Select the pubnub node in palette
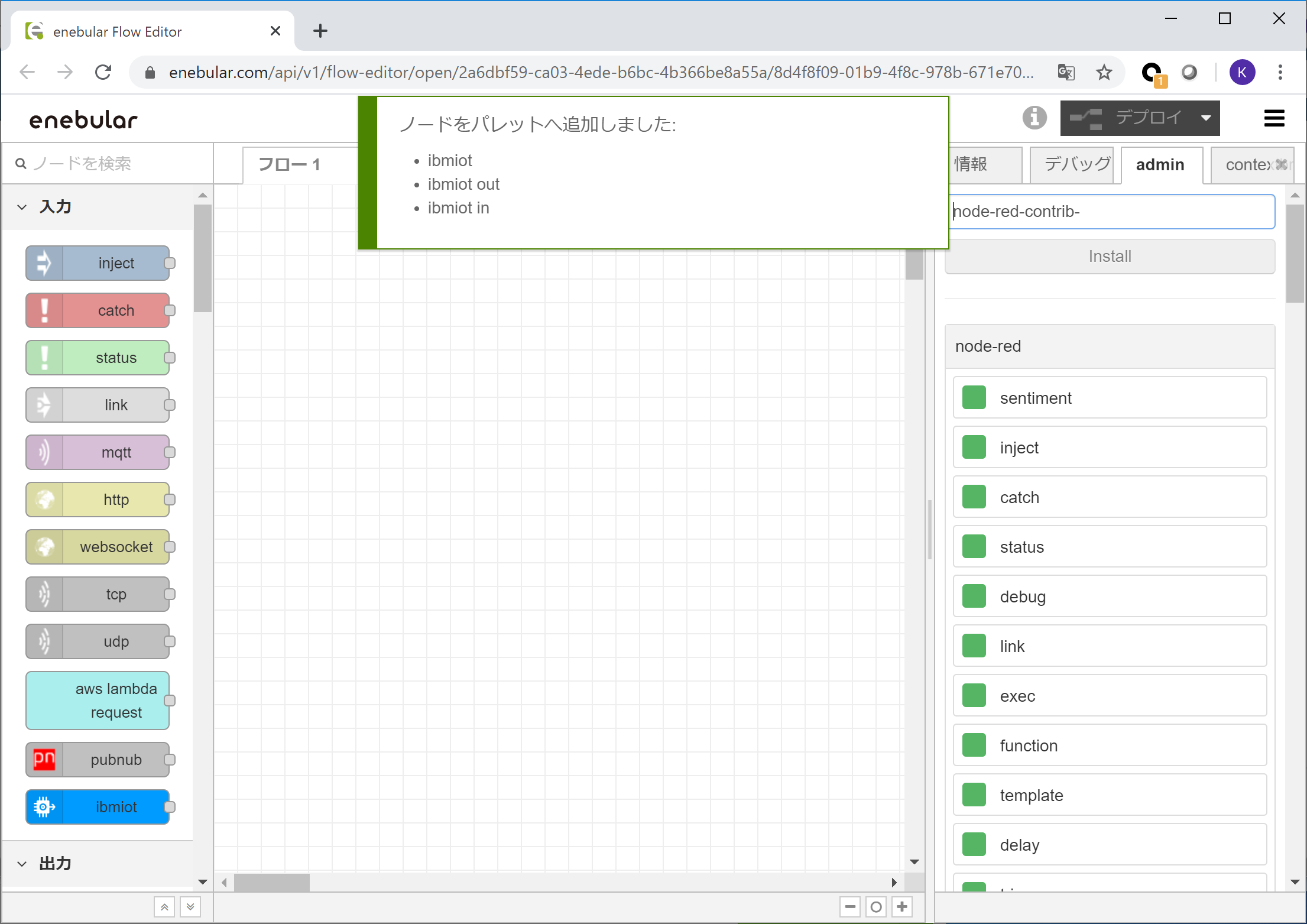This screenshot has width=1307, height=924. pos(98,760)
